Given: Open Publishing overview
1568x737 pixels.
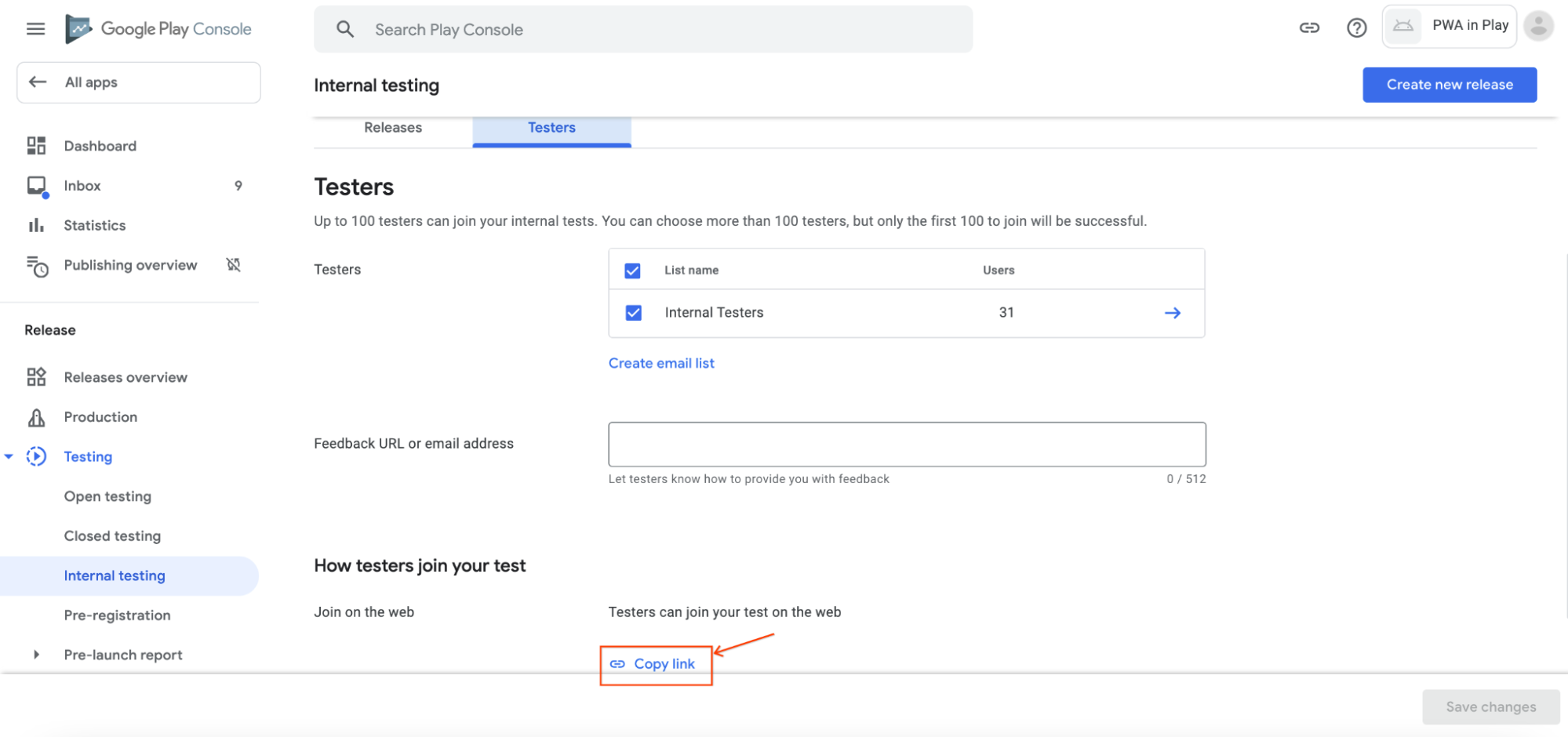Looking at the screenshot, I should (x=130, y=265).
